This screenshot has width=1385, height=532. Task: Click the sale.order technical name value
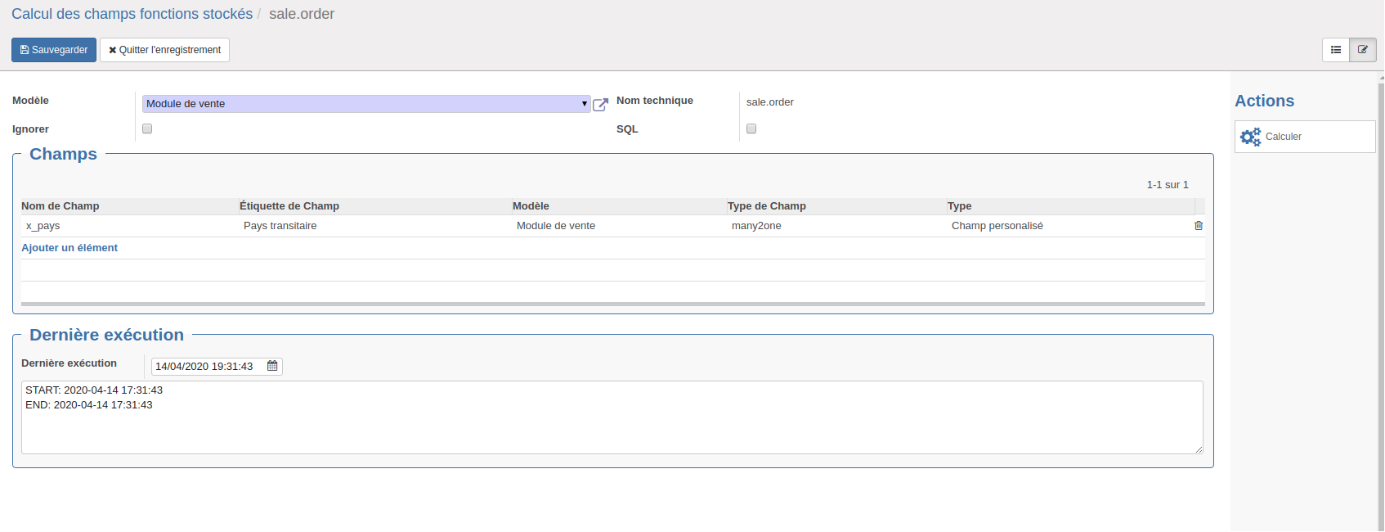[x=770, y=102]
